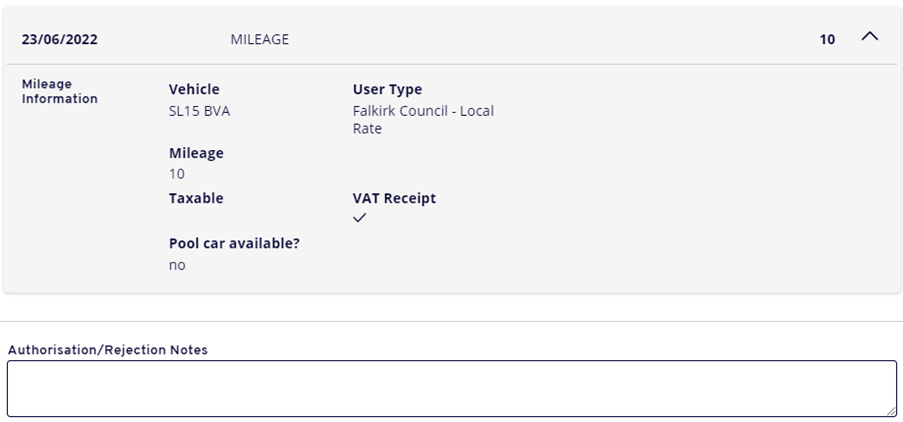The height and width of the screenshot is (422, 903).
Task: Select the mileage value 10 under Mileage
Action: coord(177,174)
